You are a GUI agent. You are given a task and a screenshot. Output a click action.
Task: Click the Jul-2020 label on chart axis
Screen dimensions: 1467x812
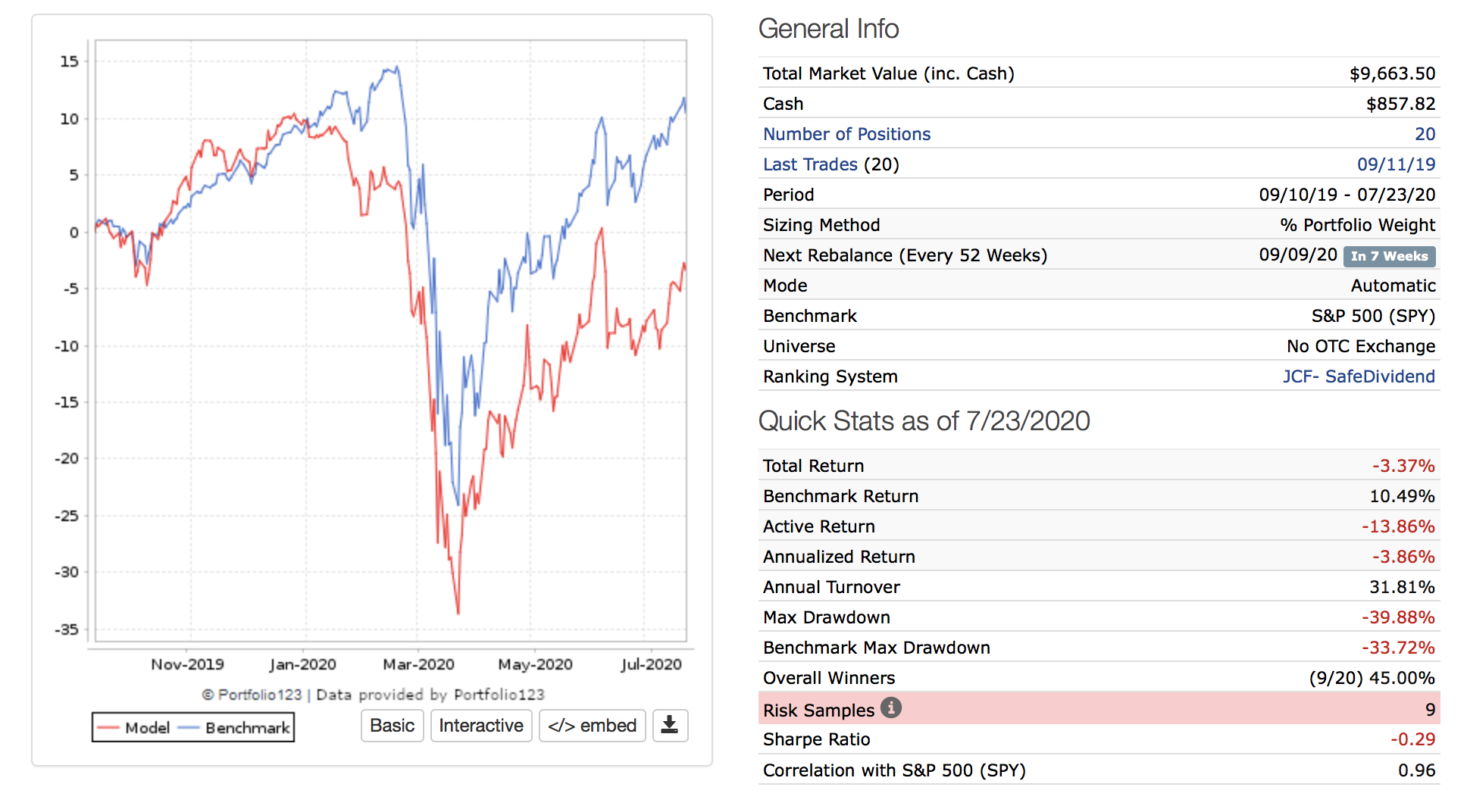pos(651,664)
